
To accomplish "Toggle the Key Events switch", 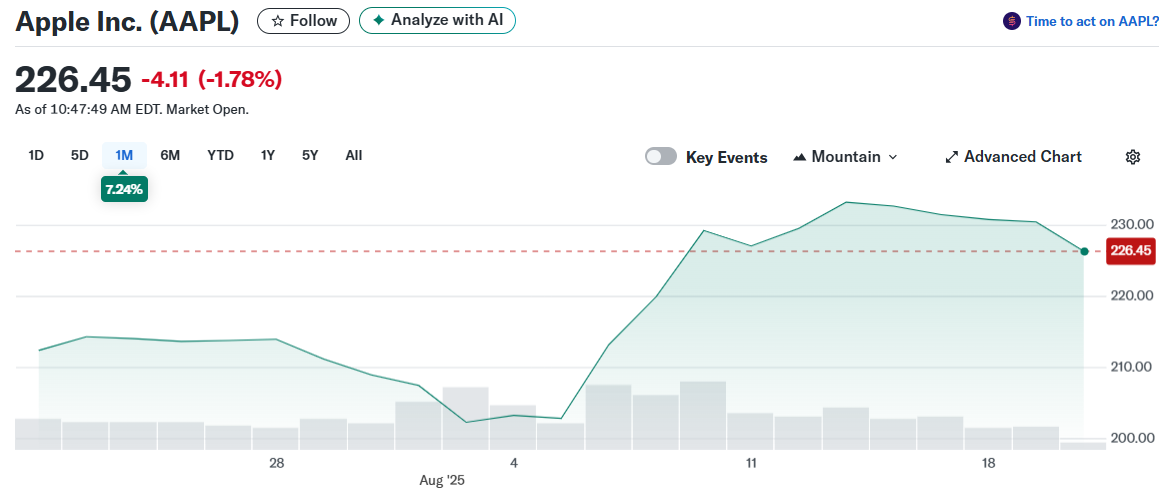I will (661, 156).
